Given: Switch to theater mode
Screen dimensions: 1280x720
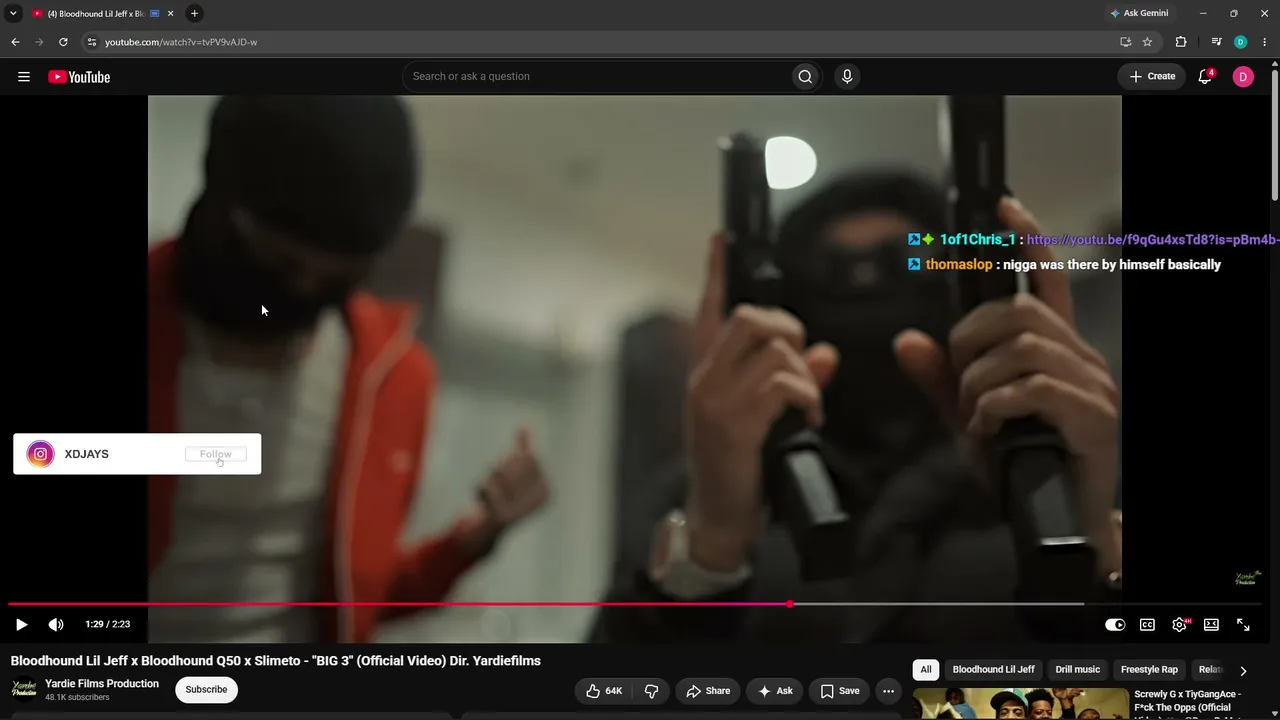Looking at the screenshot, I should pos(1211,625).
